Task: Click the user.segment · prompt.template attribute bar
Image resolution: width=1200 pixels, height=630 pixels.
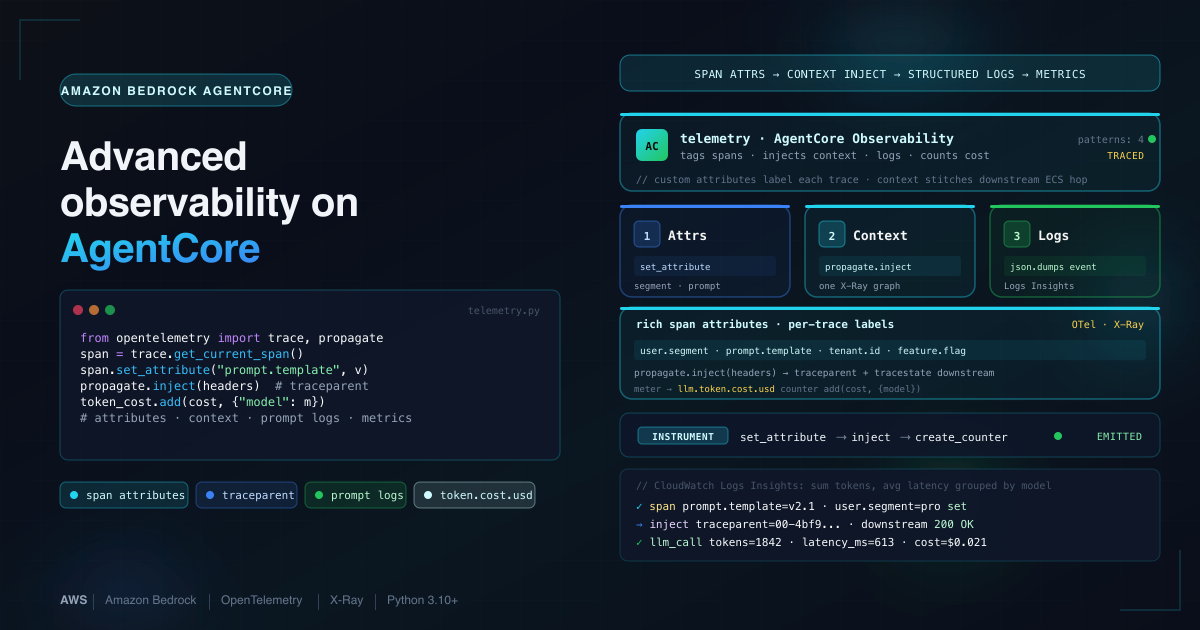Action: click(x=890, y=350)
